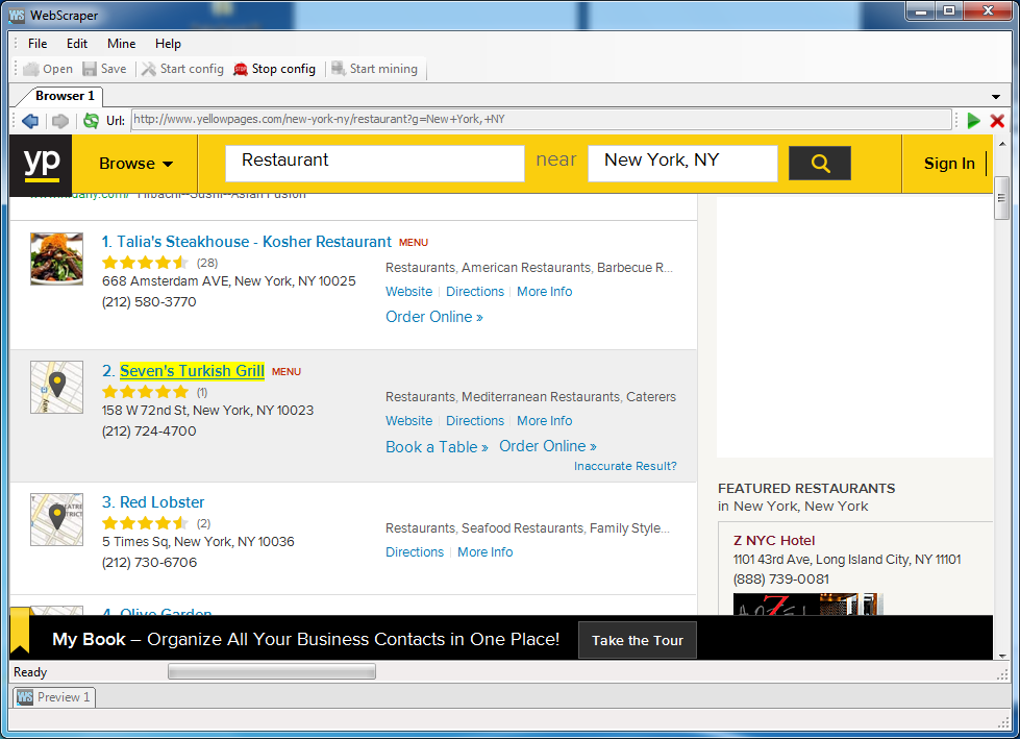The width and height of the screenshot is (1020, 739).
Task: Expand the Browse dropdown
Action: coord(135,163)
